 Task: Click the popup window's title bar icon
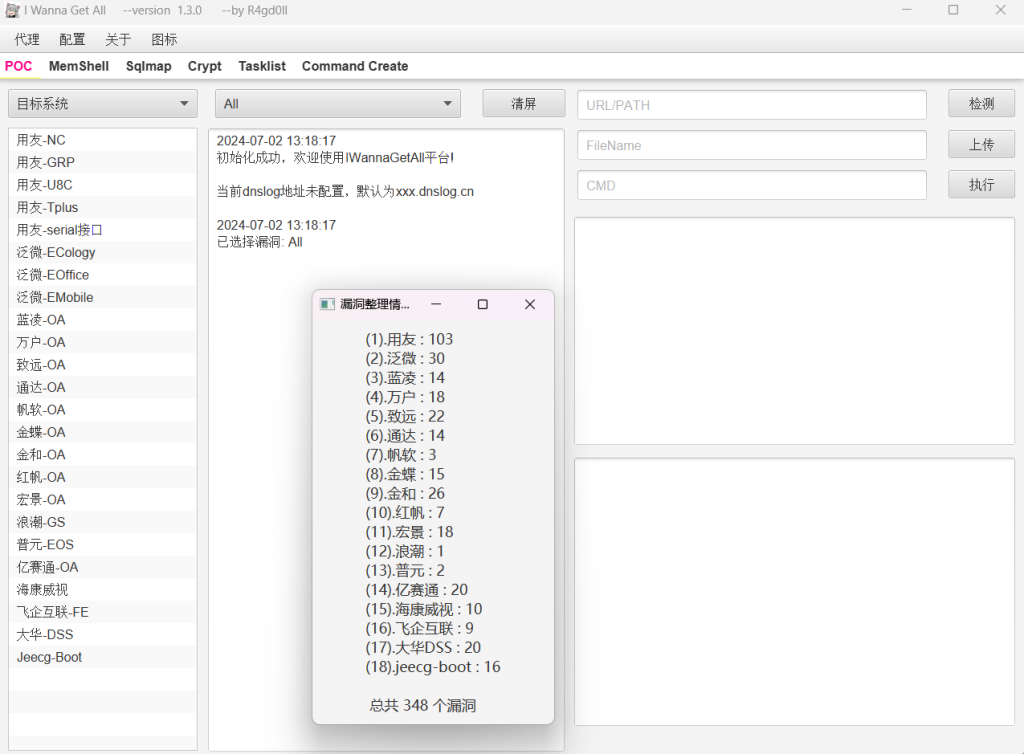(x=327, y=304)
